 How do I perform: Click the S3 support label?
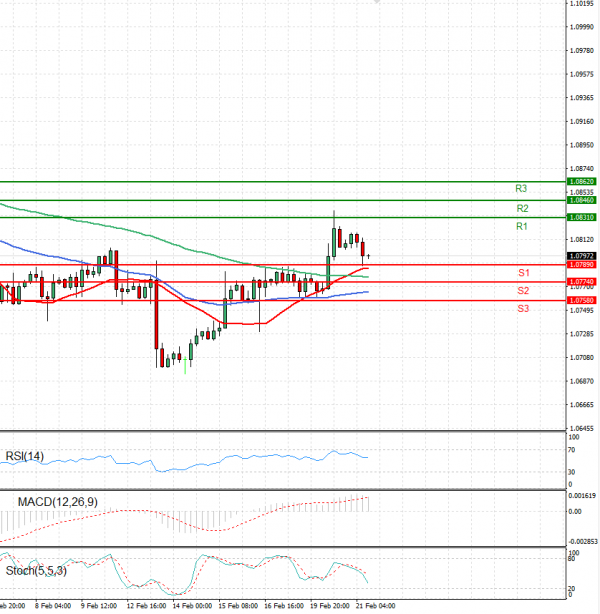(x=523, y=309)
